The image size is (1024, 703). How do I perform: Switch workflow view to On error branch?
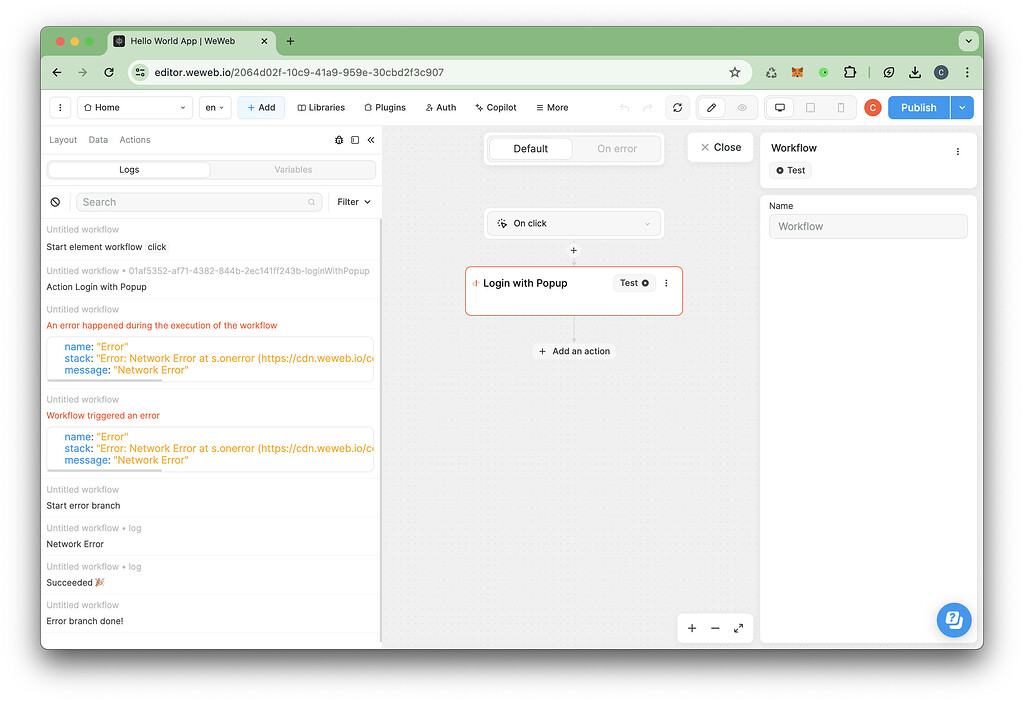tap(617, 148)
